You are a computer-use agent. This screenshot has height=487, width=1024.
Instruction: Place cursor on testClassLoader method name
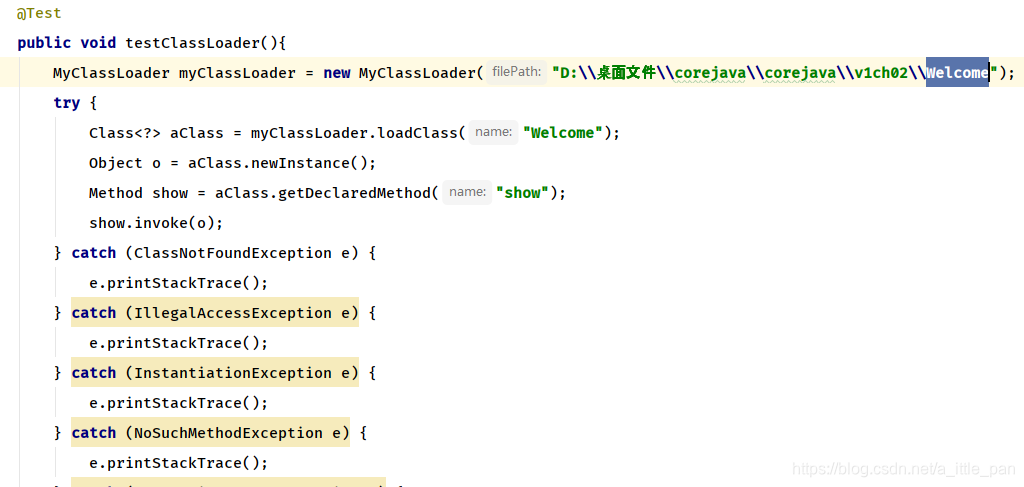(193, 43)
